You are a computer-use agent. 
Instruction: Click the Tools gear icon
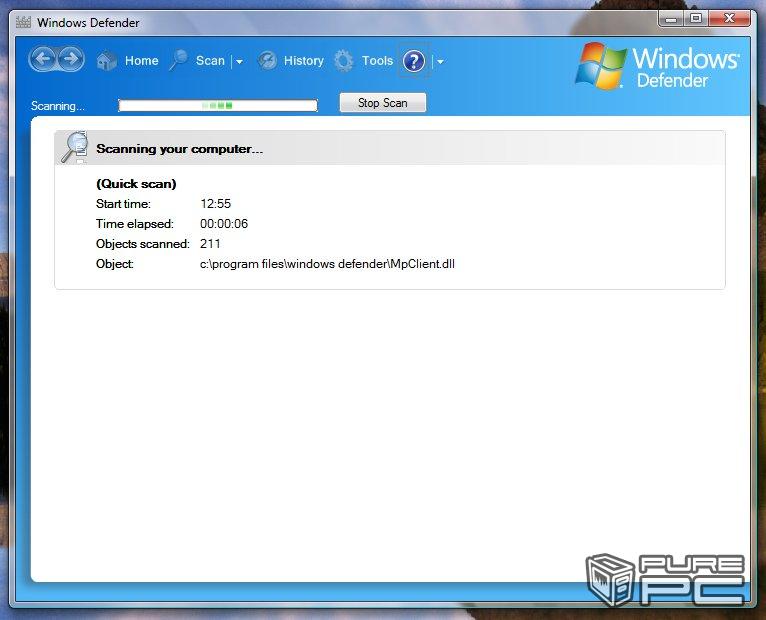(x=344, y=61)
